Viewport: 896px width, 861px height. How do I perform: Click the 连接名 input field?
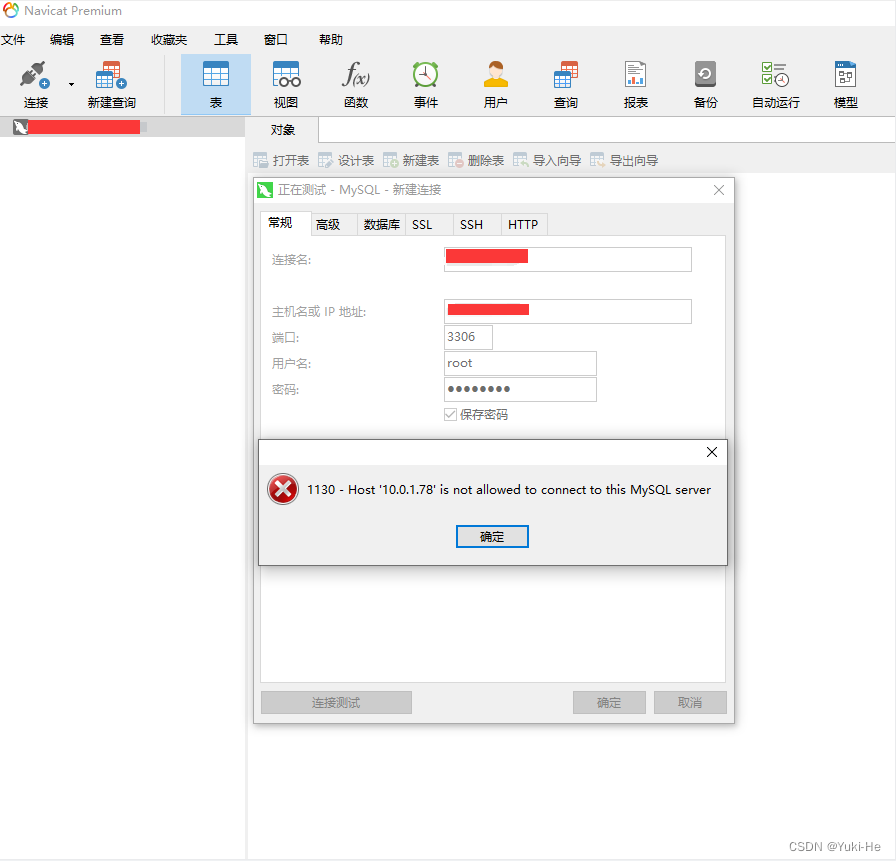pyautogui.click(x=567, y=259)
